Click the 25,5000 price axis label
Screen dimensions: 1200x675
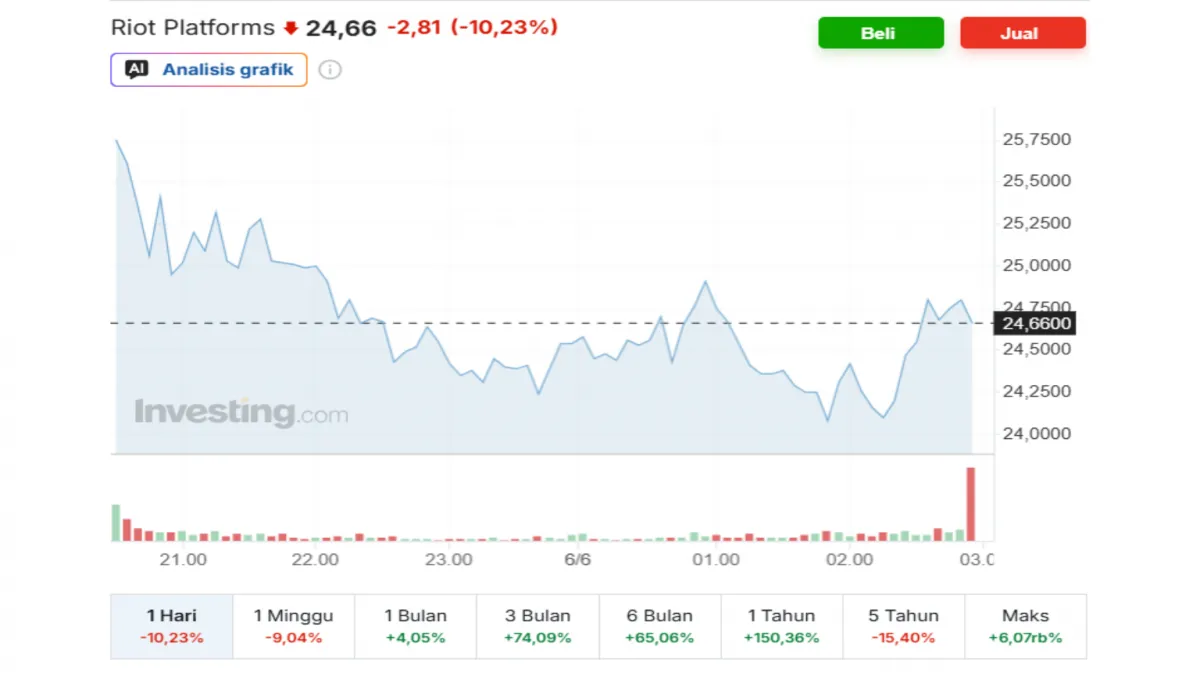click(1036, 181)
